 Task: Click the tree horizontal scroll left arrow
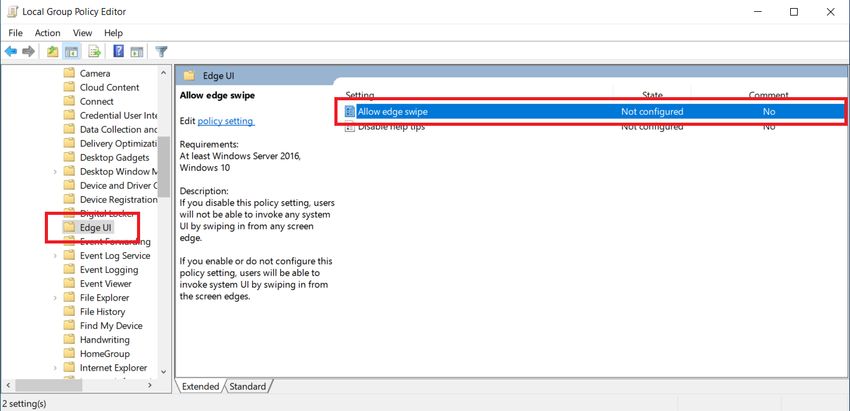click(x=8, y=384)
